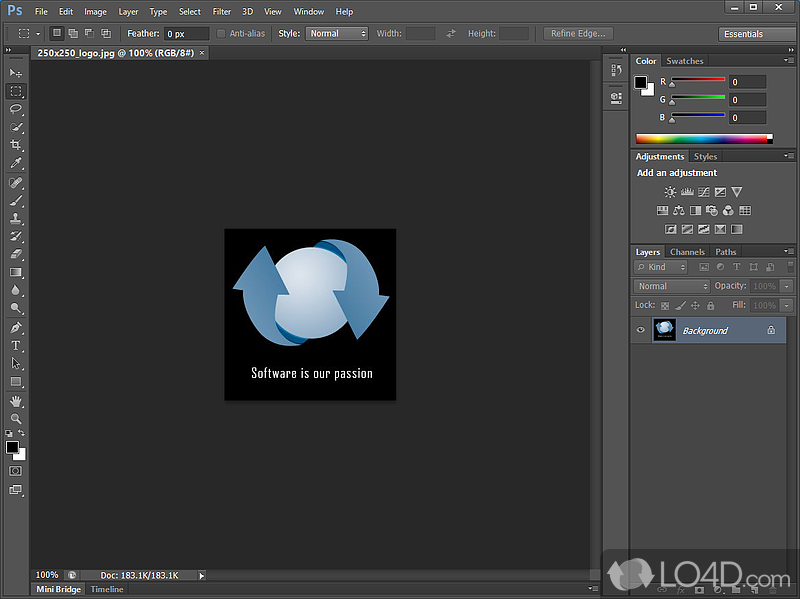Screen dimensions: 800x599
Task: Hide the Background layer
Action: coord(640,330)
